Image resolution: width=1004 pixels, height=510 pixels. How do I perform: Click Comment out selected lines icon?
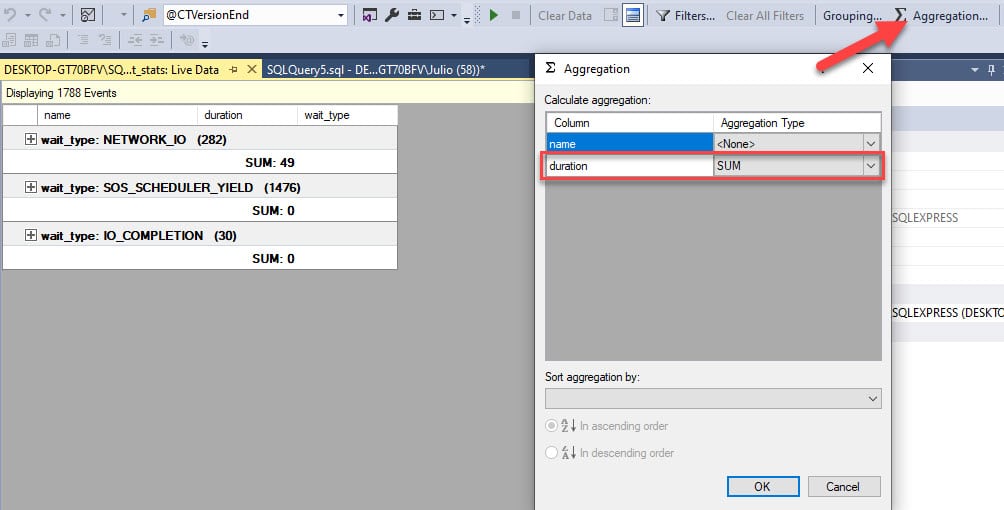[x=83, y=40]
